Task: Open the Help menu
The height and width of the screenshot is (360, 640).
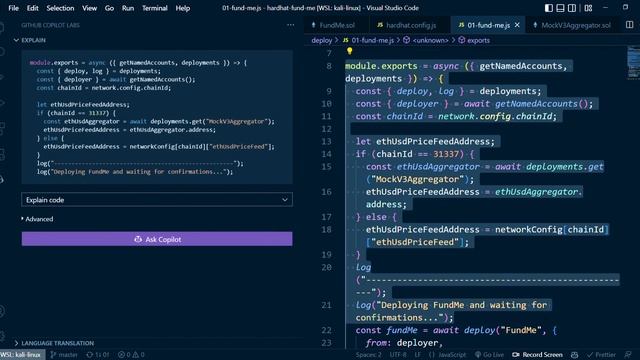Action: click(x=182, y=8)
